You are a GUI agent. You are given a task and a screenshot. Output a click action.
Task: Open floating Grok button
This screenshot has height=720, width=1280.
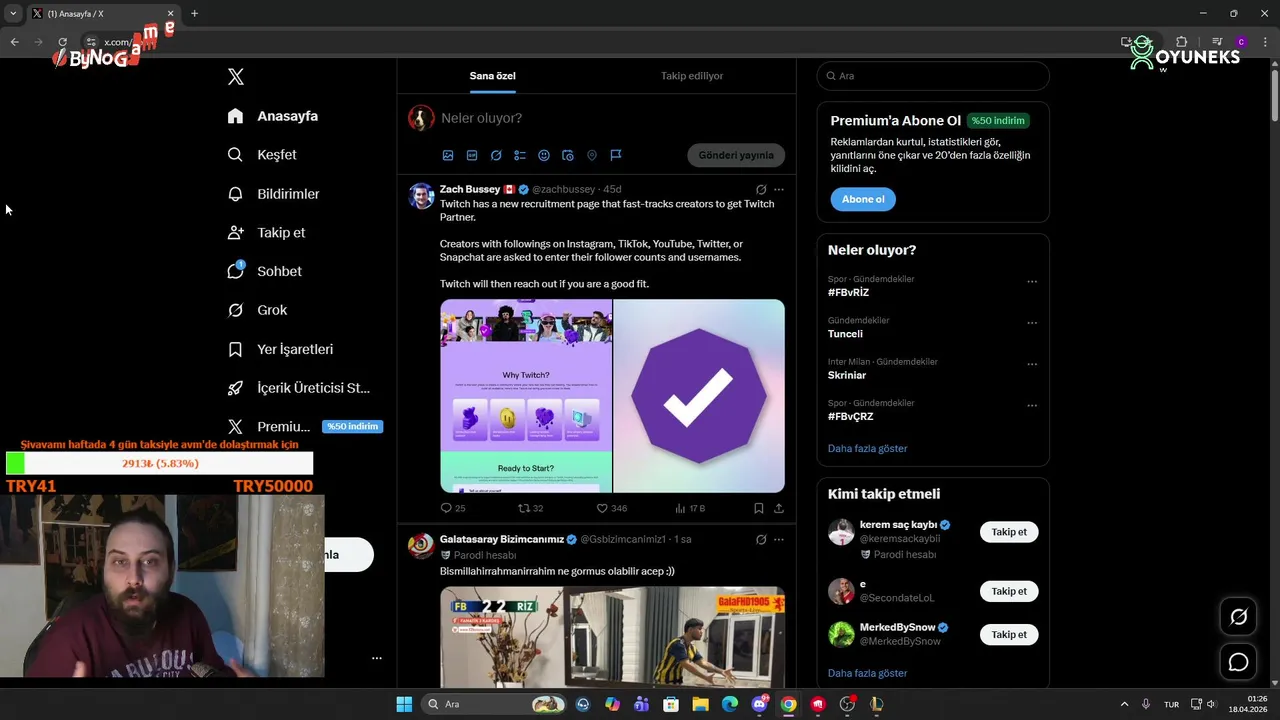(x=1238, y=617)
